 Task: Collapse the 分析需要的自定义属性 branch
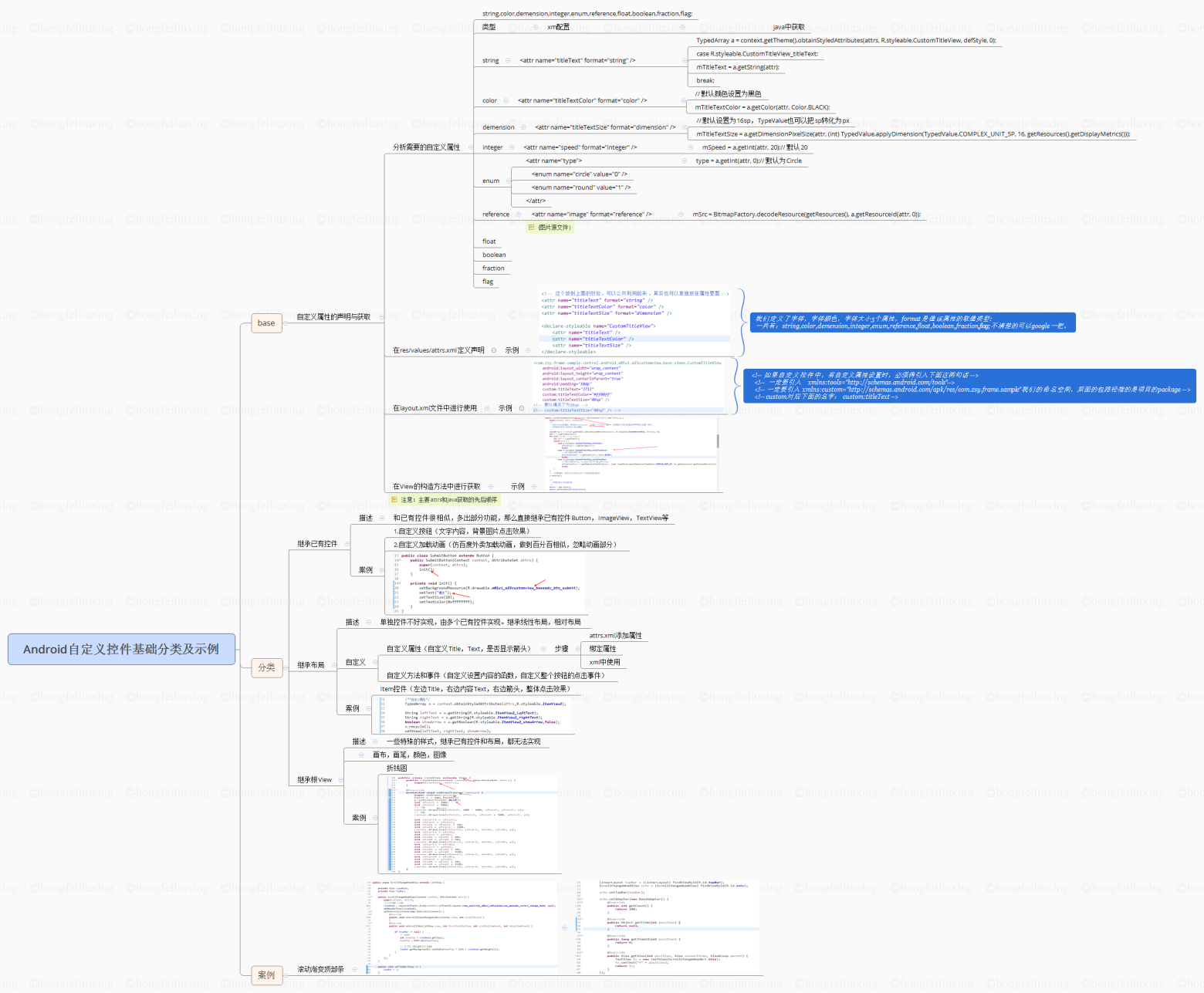(470, 147)
